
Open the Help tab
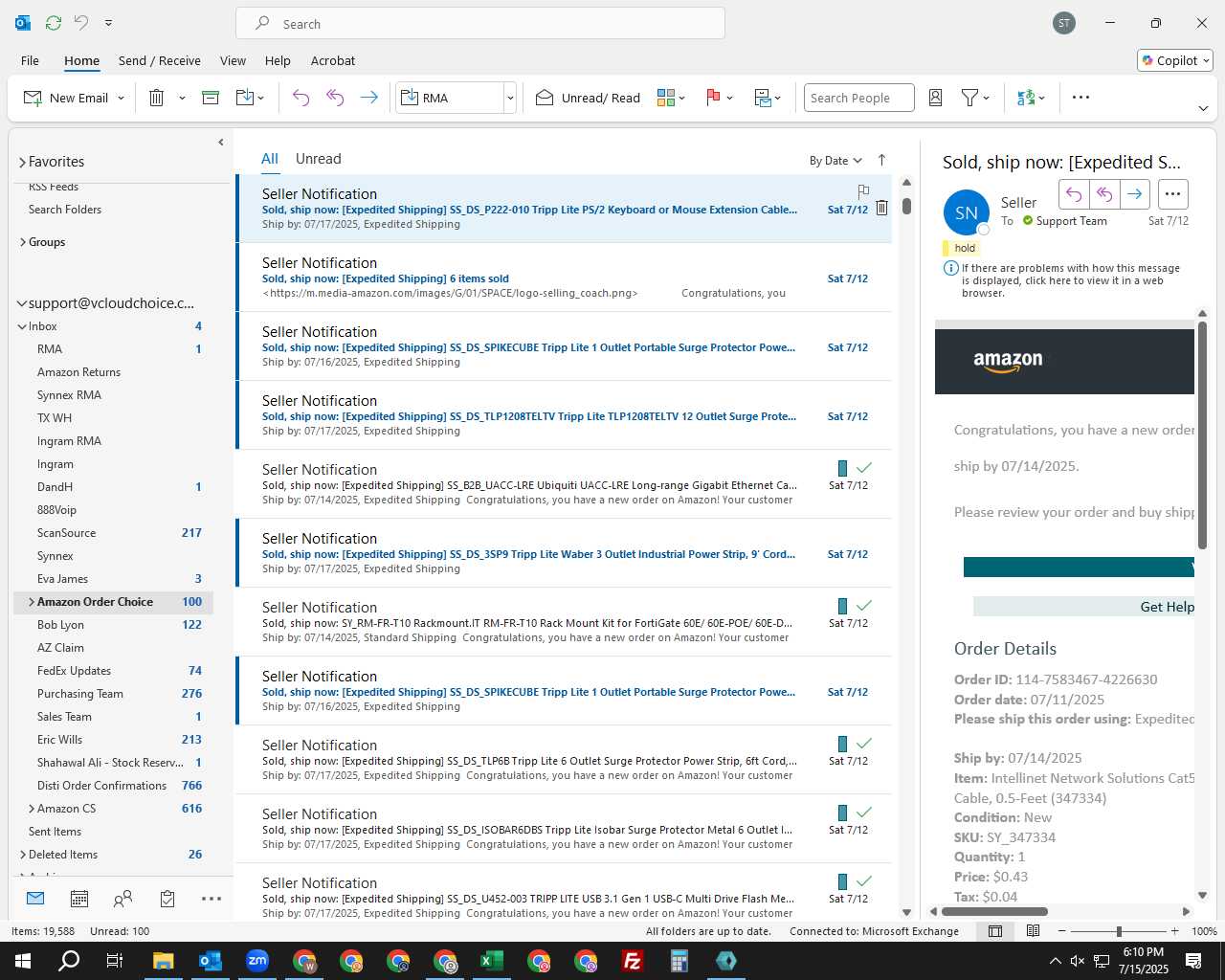(x=278, y=60)
